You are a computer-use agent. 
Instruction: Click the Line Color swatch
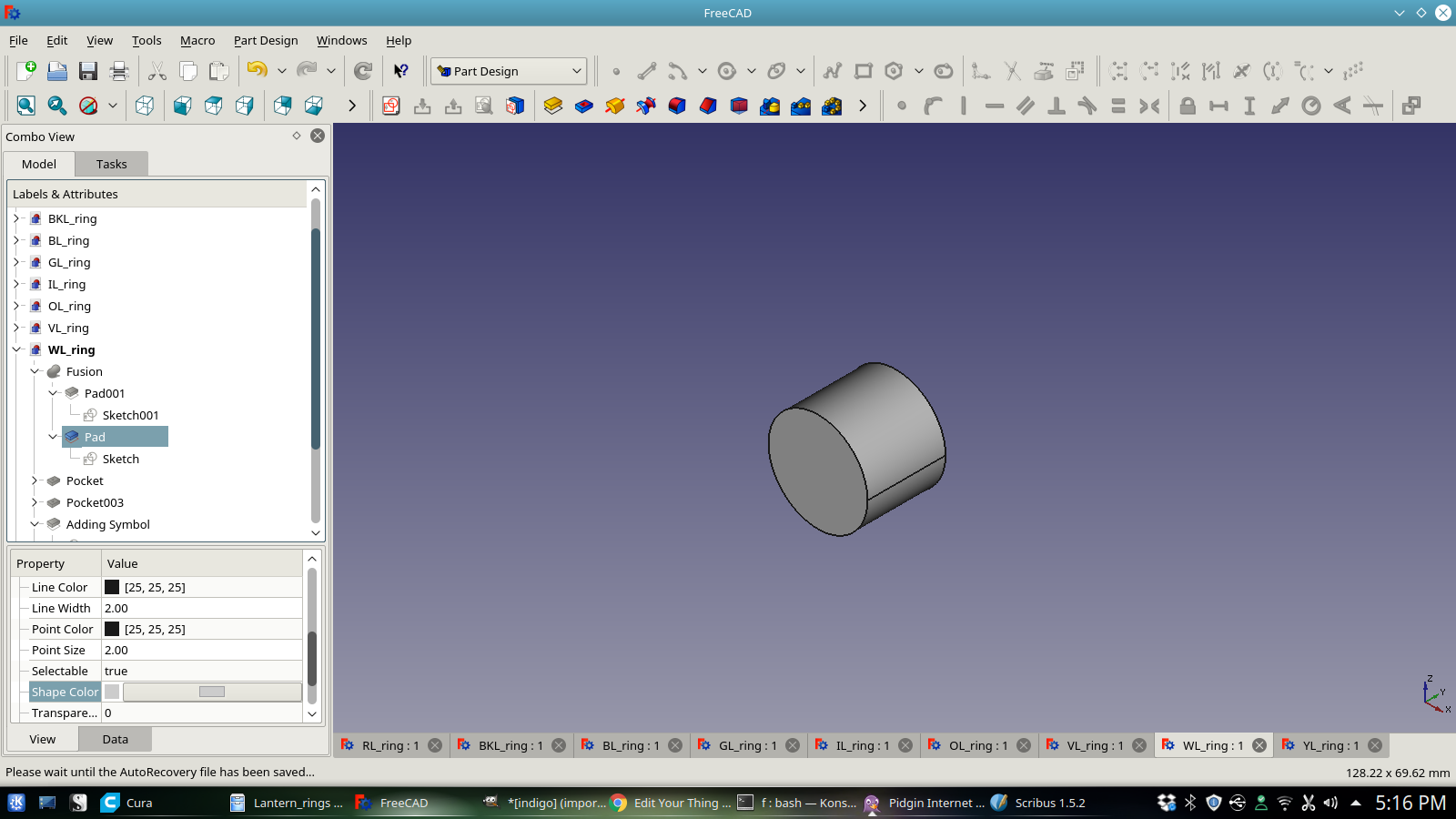click(x=112, y=587)
